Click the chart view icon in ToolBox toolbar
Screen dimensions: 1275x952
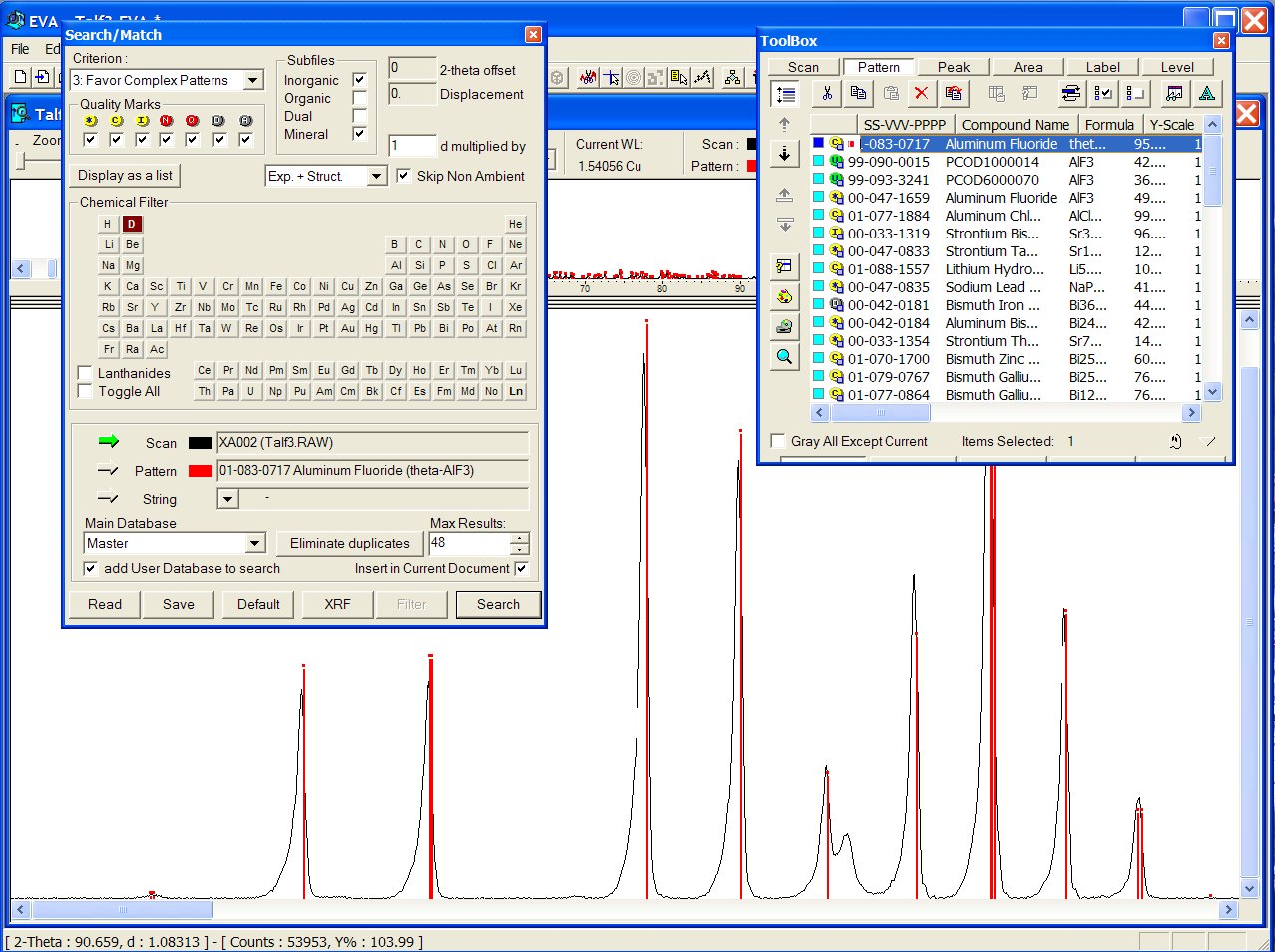pos(1175,93)
